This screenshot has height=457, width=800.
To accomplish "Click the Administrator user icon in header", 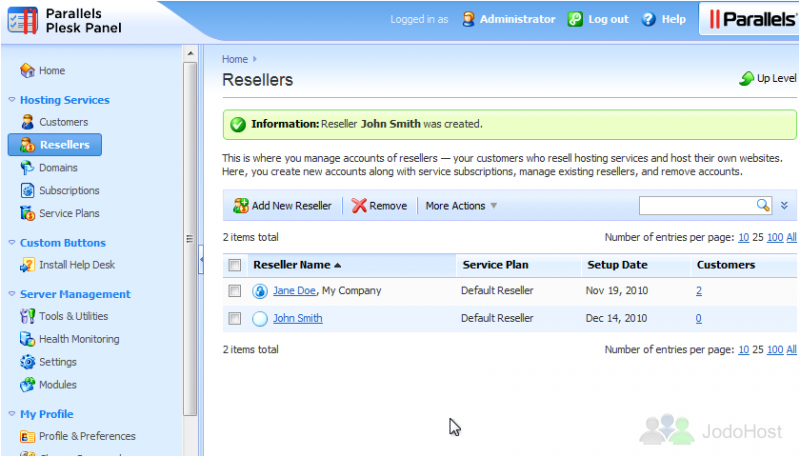I will click(468, 19).
